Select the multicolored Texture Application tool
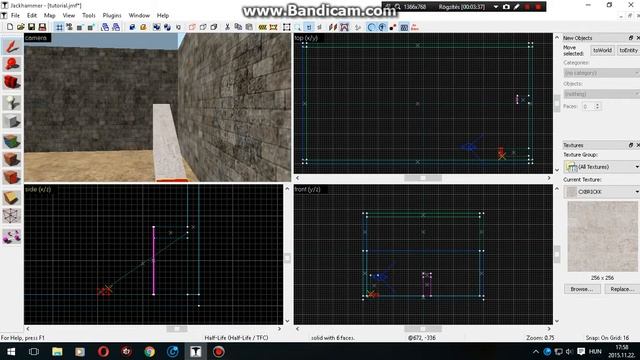The height and width of the screenshot is (360, 640). point(11,141)
